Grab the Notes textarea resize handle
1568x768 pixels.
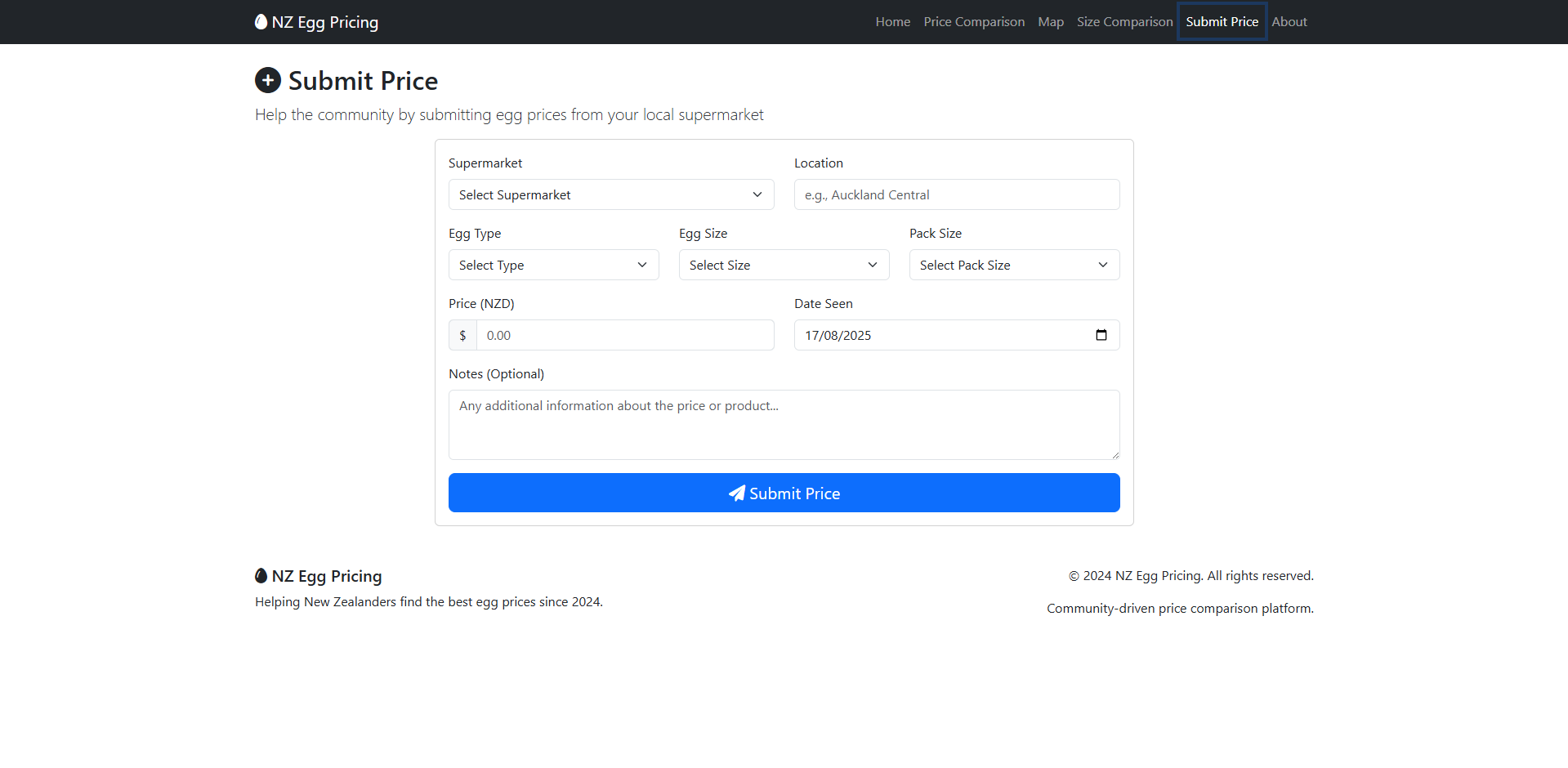pos(1115,454)
